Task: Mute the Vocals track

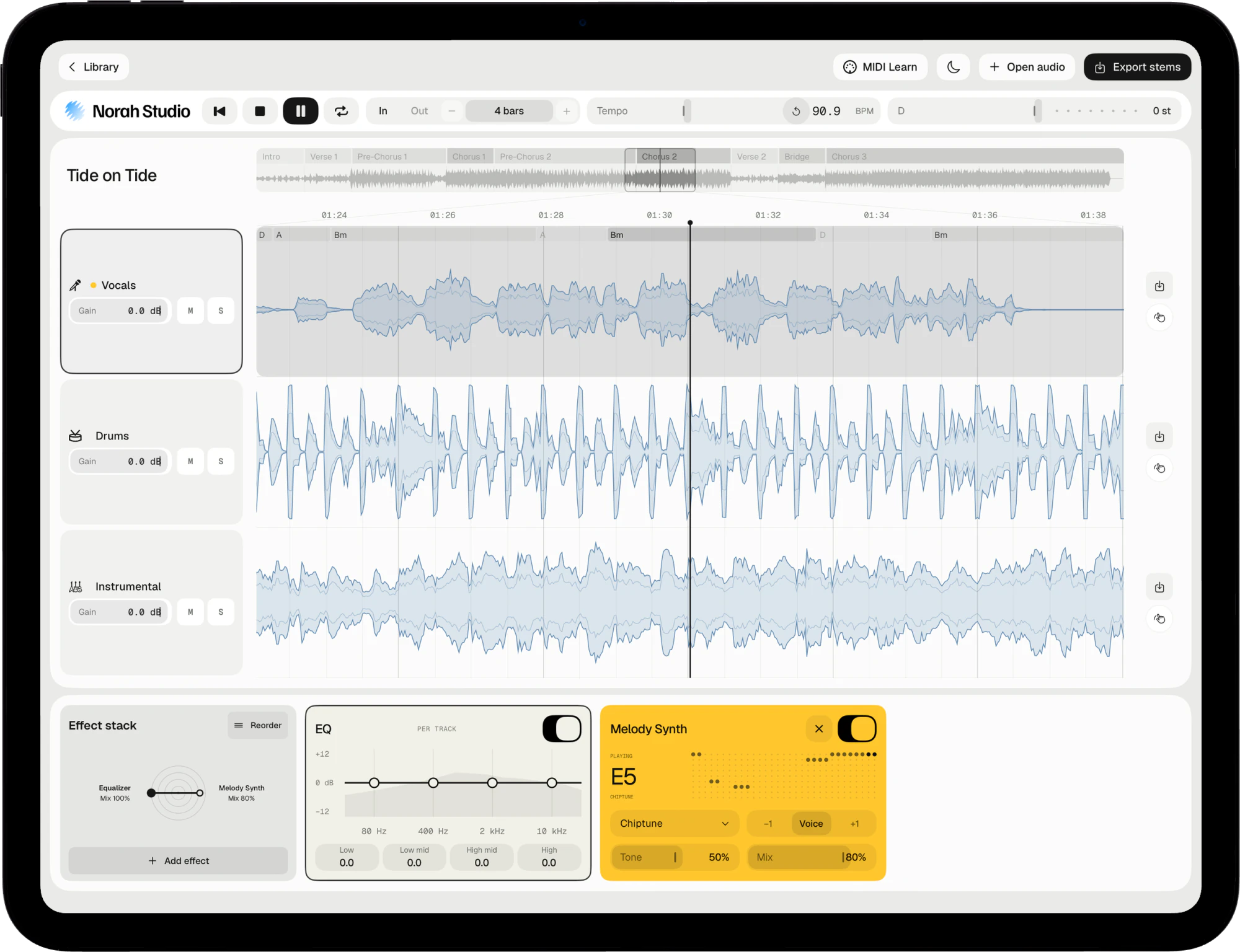Action: 190,311
